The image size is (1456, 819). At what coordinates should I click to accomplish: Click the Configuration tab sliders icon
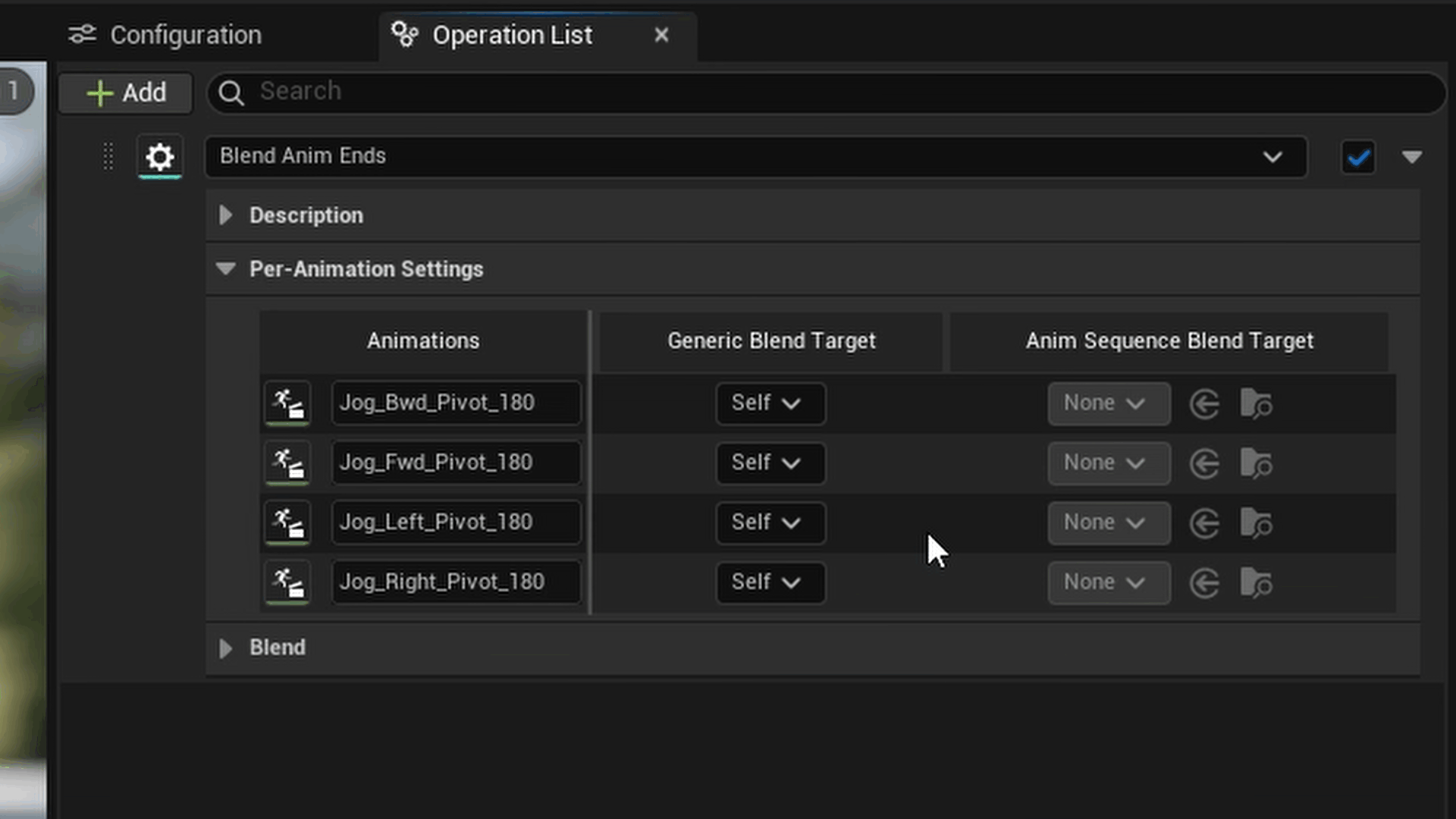82,34
